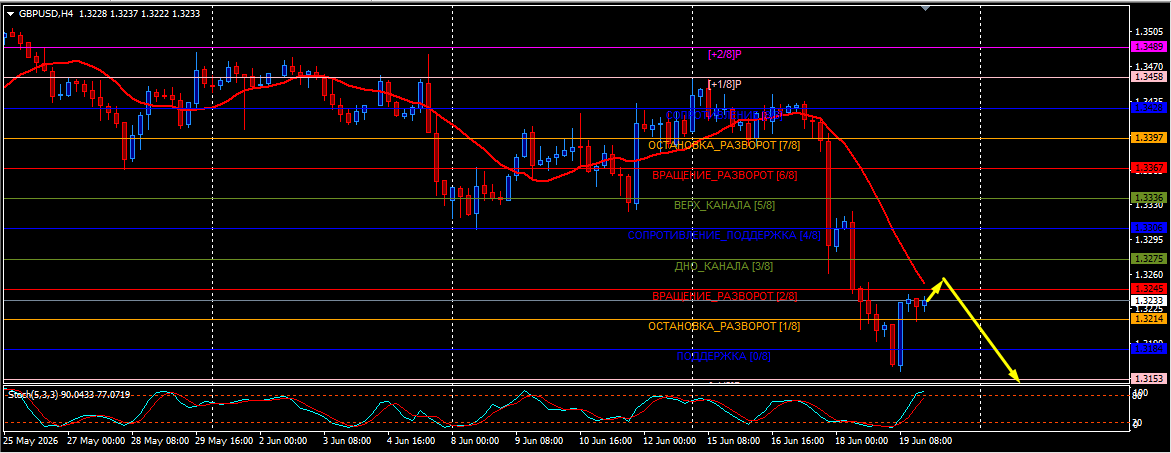Select the ВЕРХ_КАНАЛА [5/8] level label

pos(724,205)
